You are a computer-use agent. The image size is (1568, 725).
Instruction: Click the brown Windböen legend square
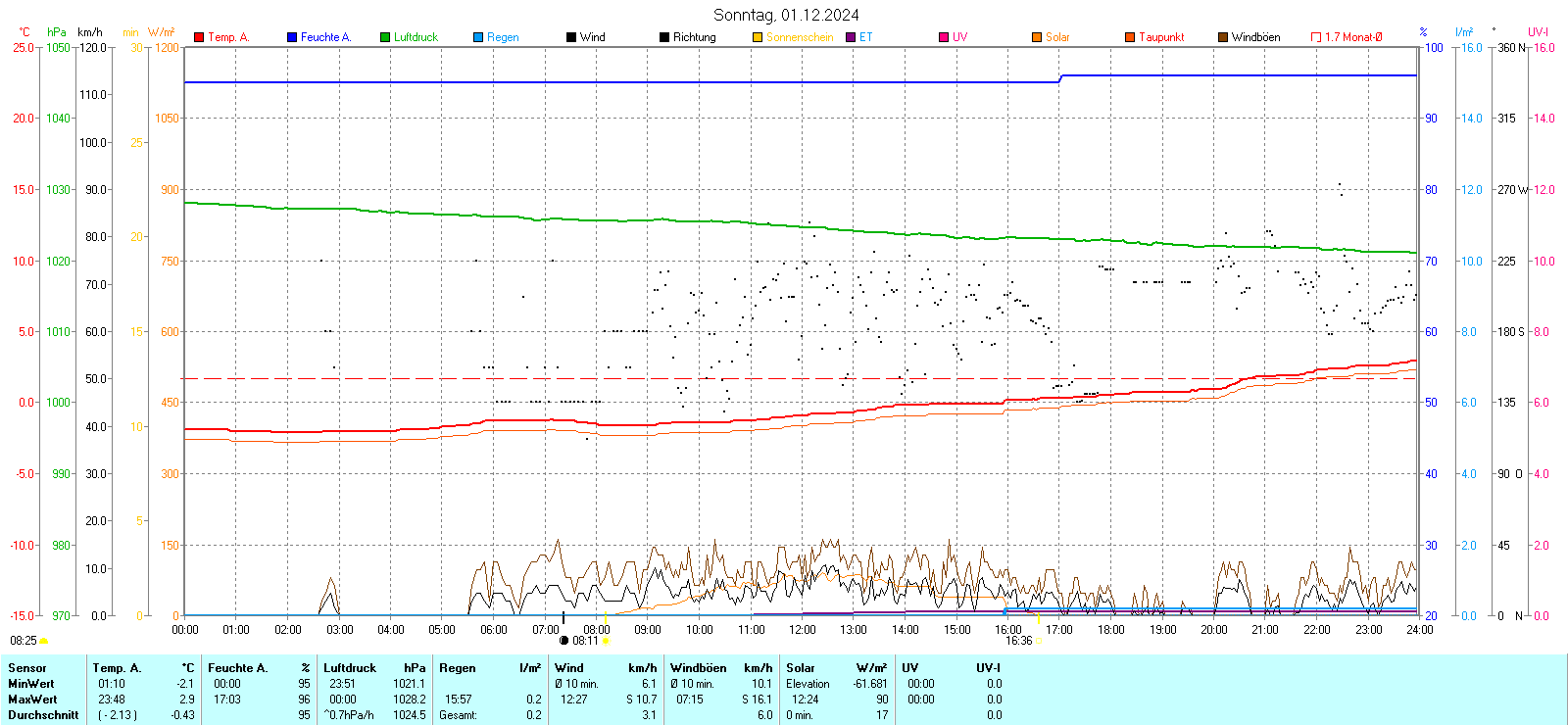(1223, 37)
